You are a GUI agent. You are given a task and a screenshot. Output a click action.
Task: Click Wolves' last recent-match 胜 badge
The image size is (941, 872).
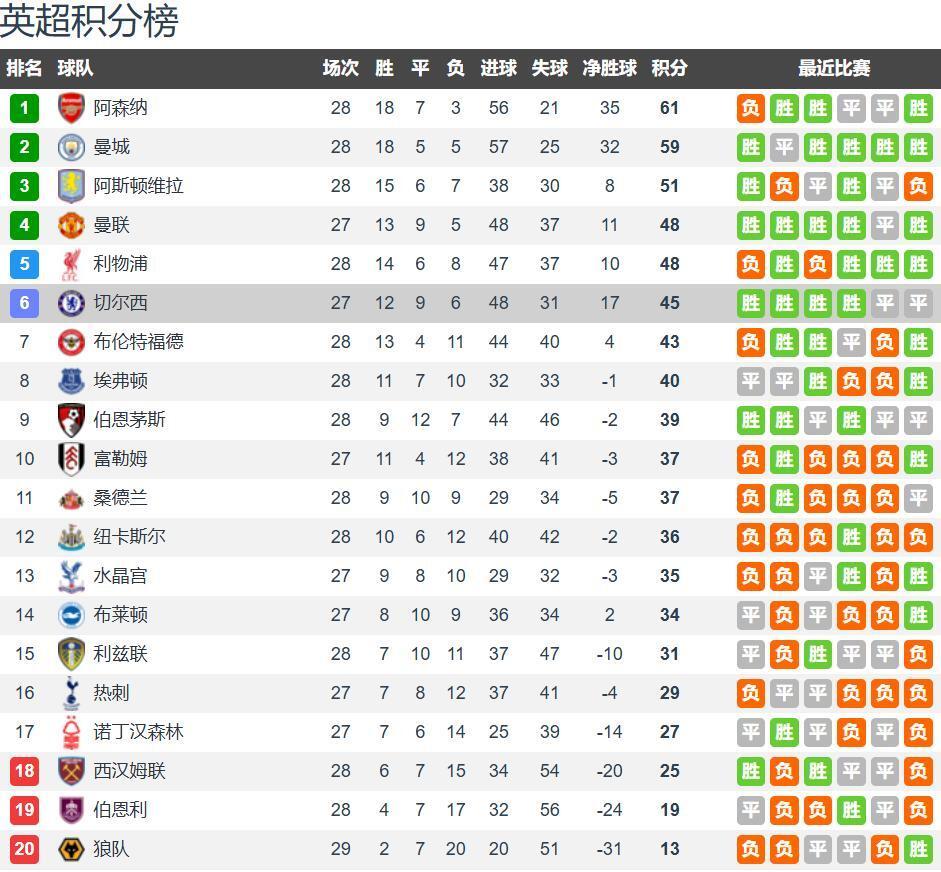click(x=918, y=849)
